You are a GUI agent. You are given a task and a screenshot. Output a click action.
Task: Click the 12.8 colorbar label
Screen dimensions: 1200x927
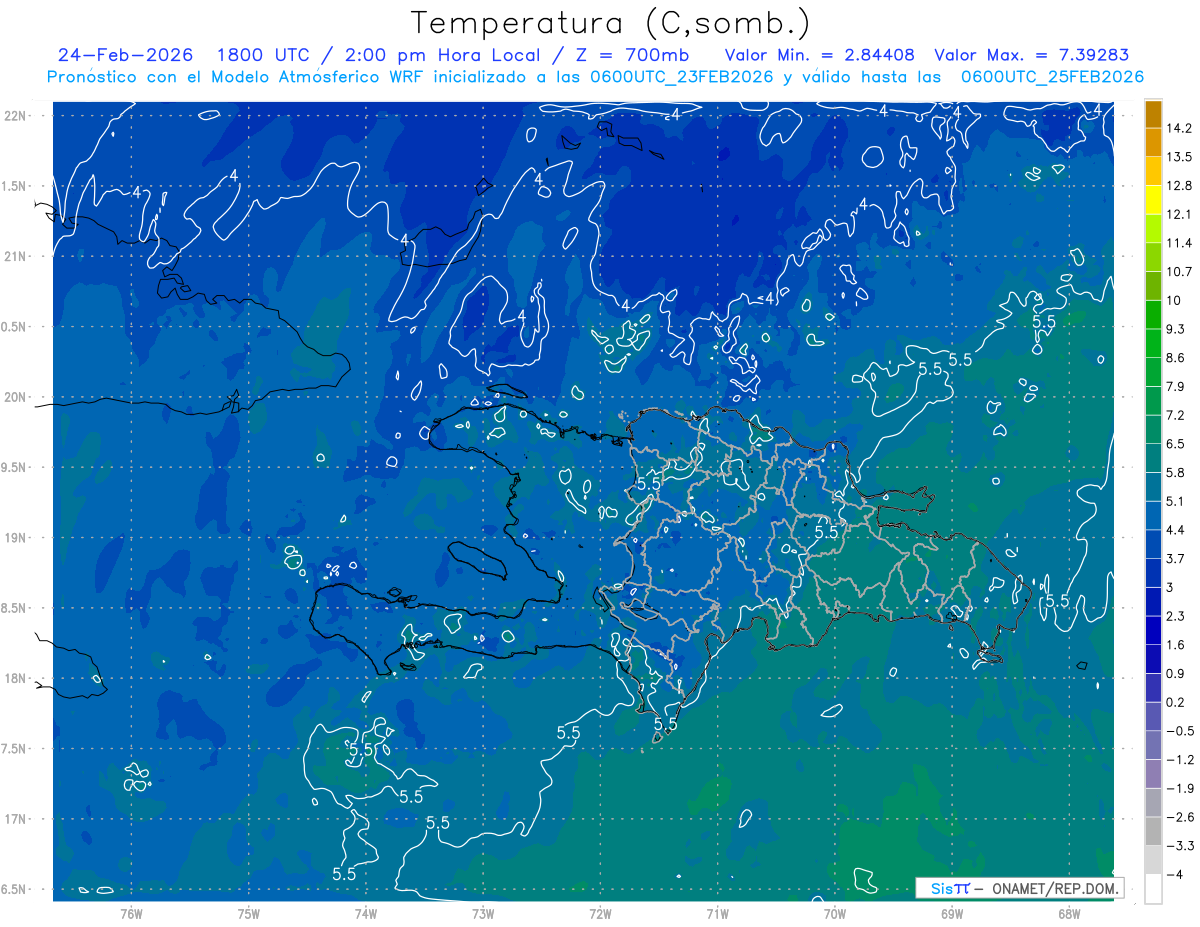pos(1179,186)
